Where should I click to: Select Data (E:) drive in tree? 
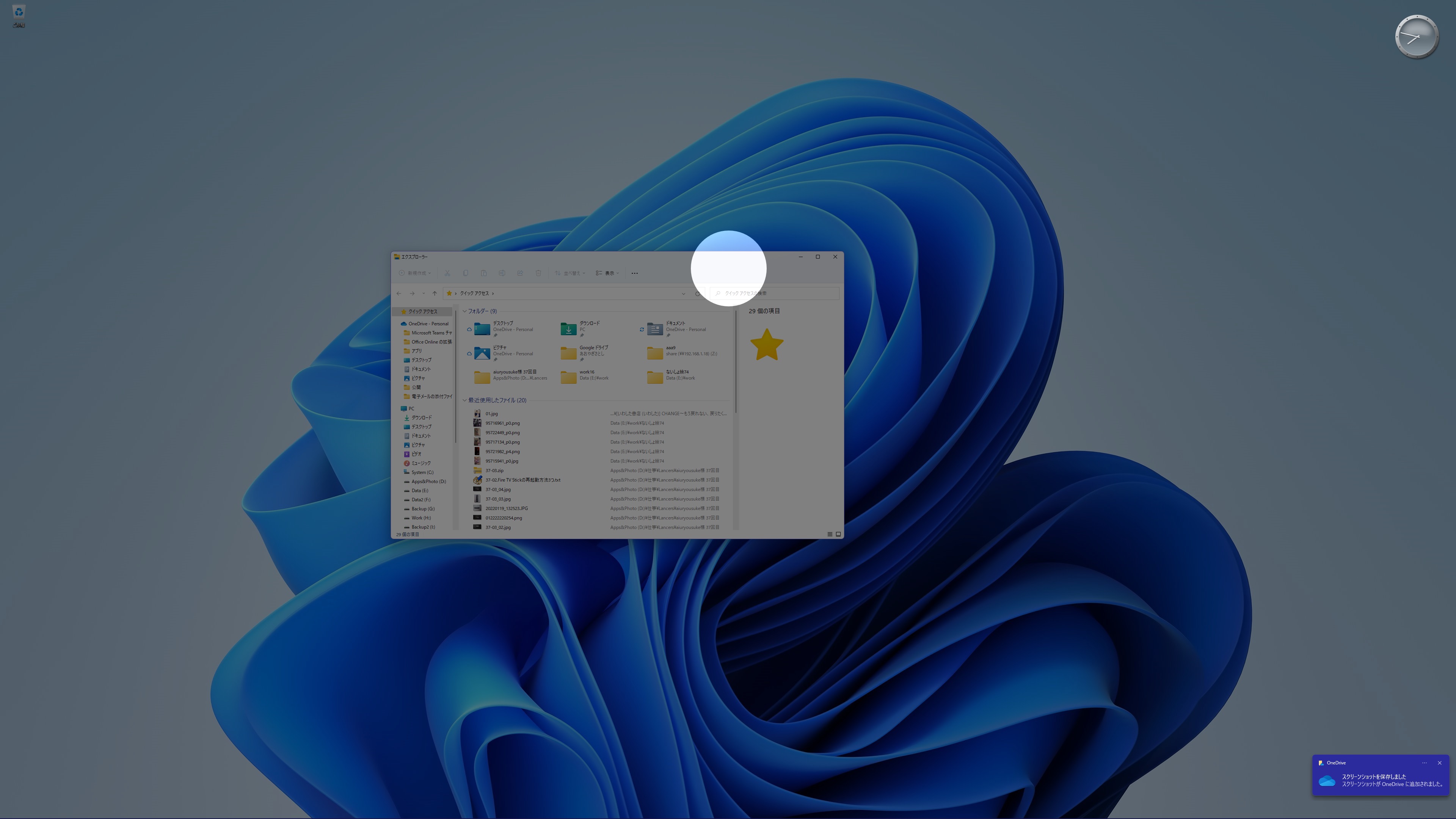pyautogui.click(x=416, y=491)
